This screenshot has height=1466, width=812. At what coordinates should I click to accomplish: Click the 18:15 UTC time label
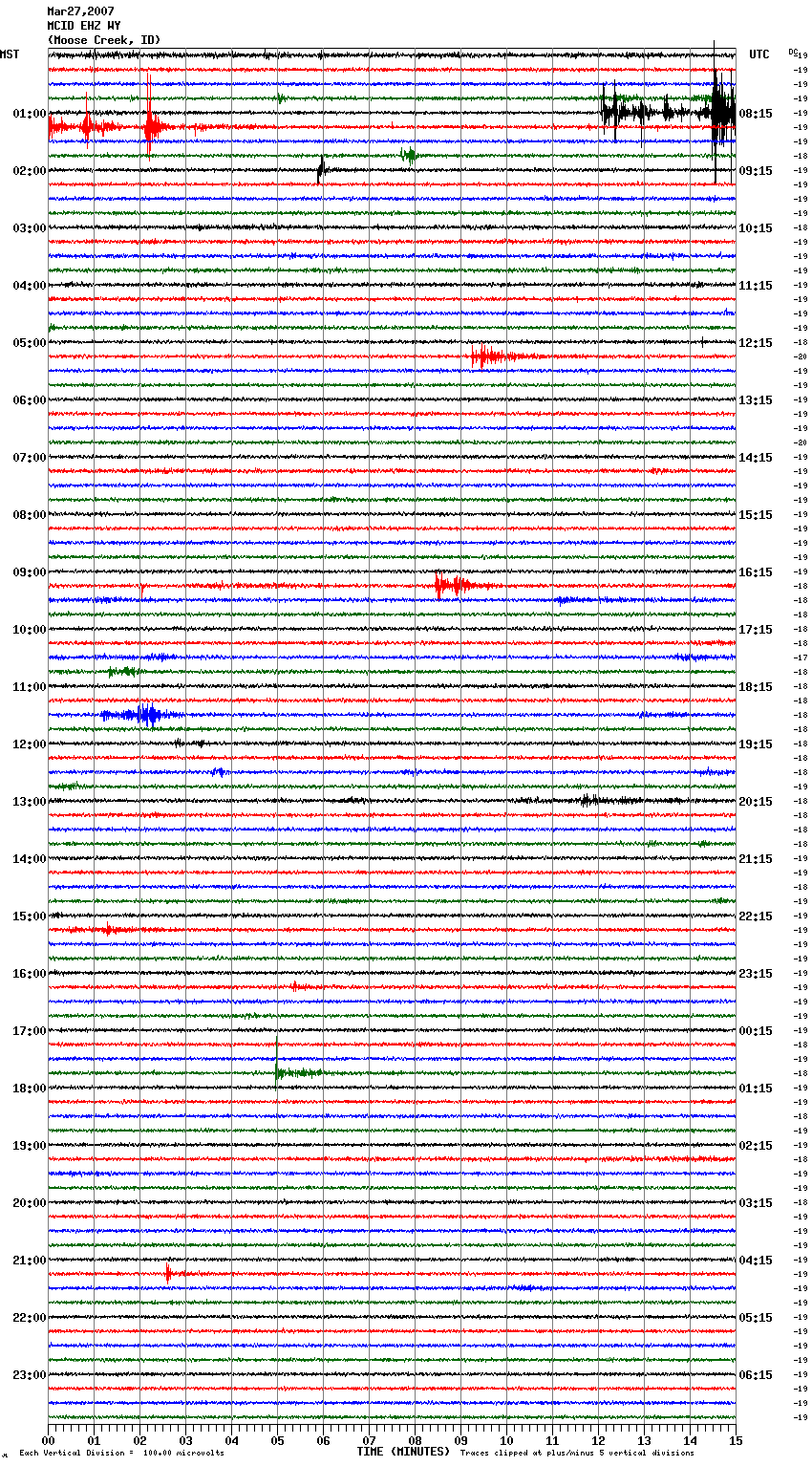pyautogui.click(x=756, y=687)
